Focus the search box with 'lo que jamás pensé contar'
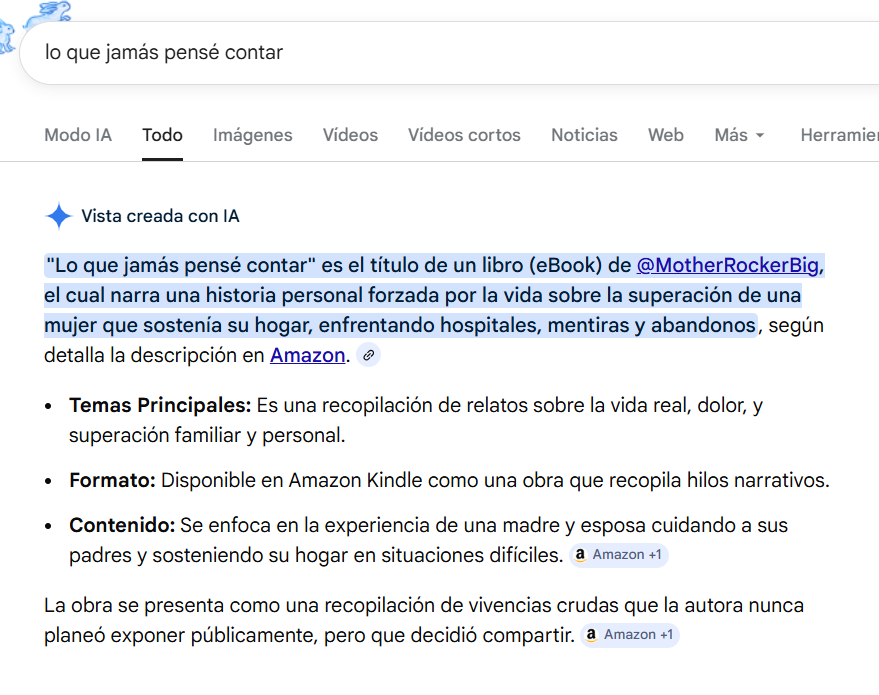Screen dimensions: 879x695 pos(448,53)
